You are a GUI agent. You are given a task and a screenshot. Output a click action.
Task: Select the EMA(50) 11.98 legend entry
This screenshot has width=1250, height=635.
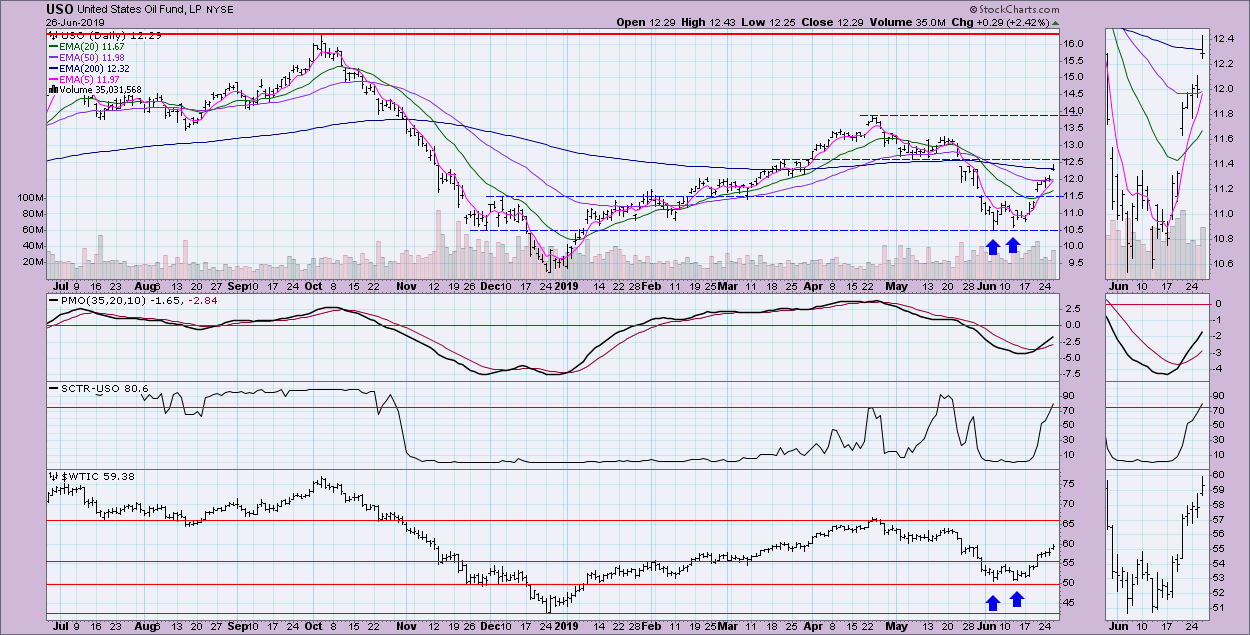click(x=91, y=57)
